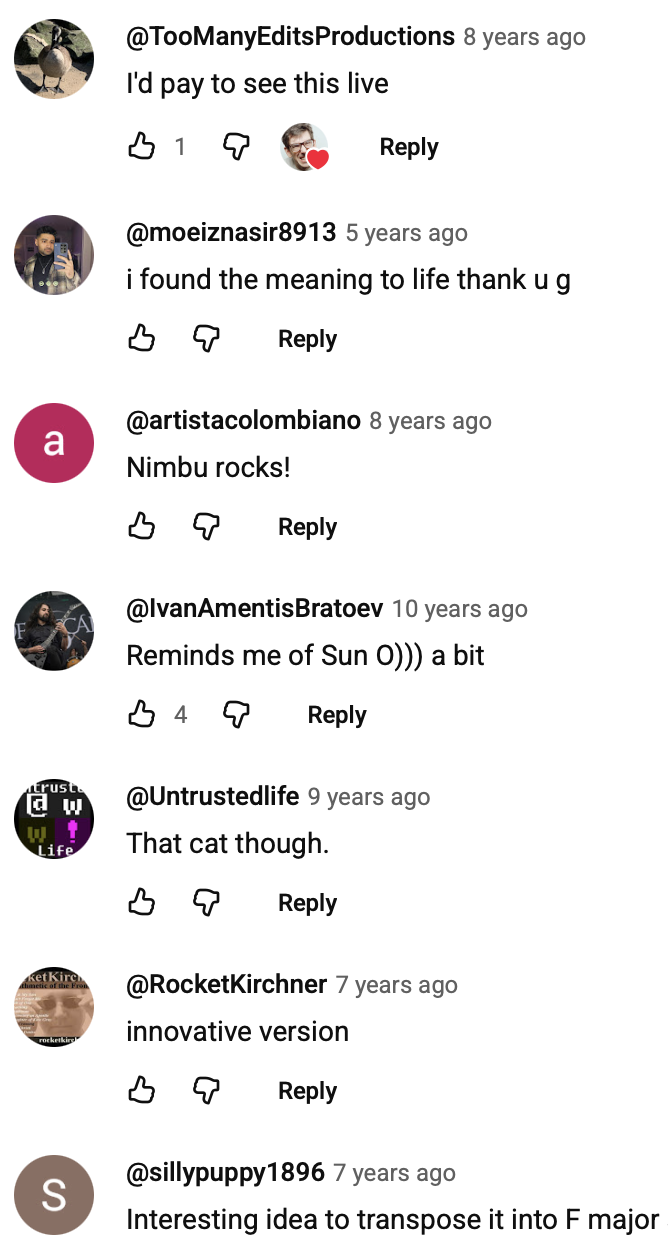Open the @moeiznasir8913 channel link
Screen dimensions: 668x1260
click(231, 233)
